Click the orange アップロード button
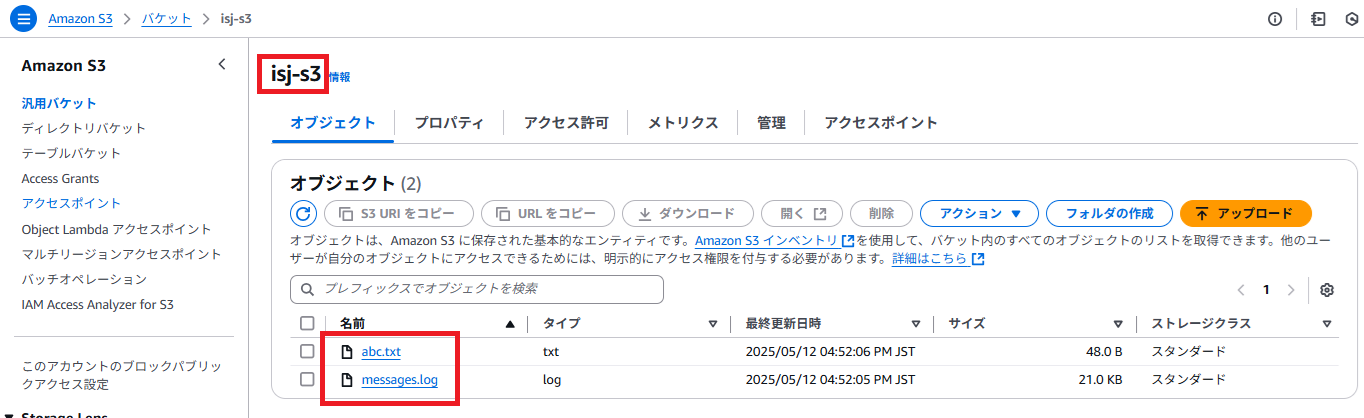Image resolution: width=1364 pixels, height=418 pixels. point(1245,213)
